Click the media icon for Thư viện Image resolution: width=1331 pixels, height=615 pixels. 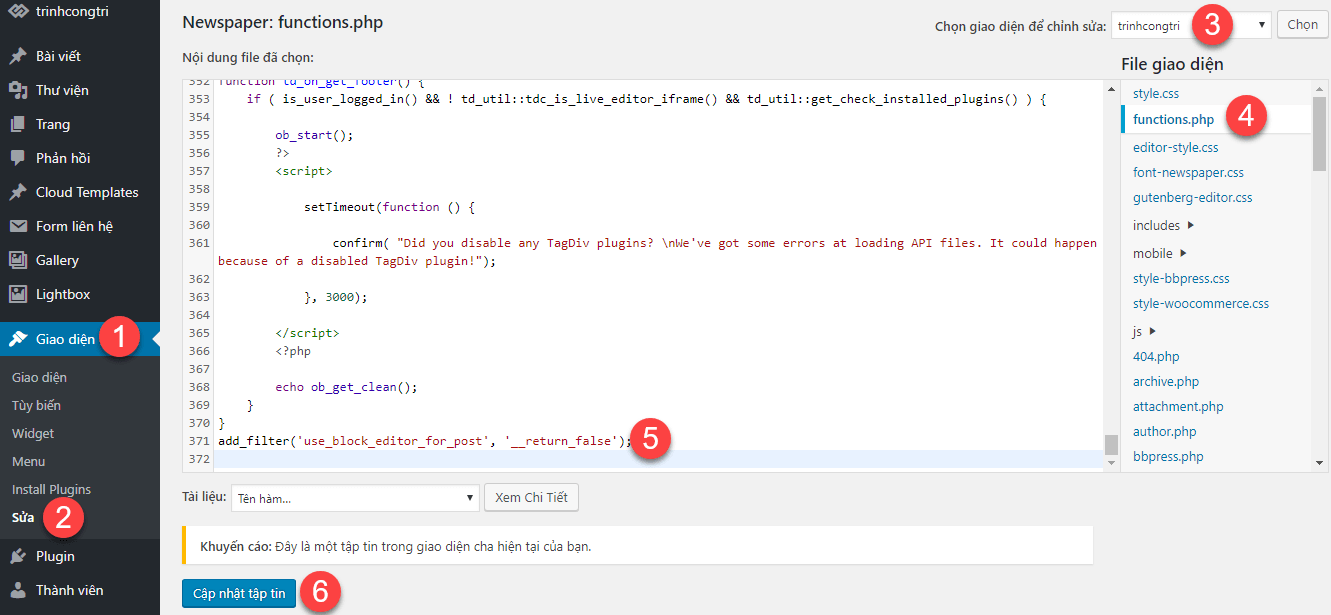[18, 90]
